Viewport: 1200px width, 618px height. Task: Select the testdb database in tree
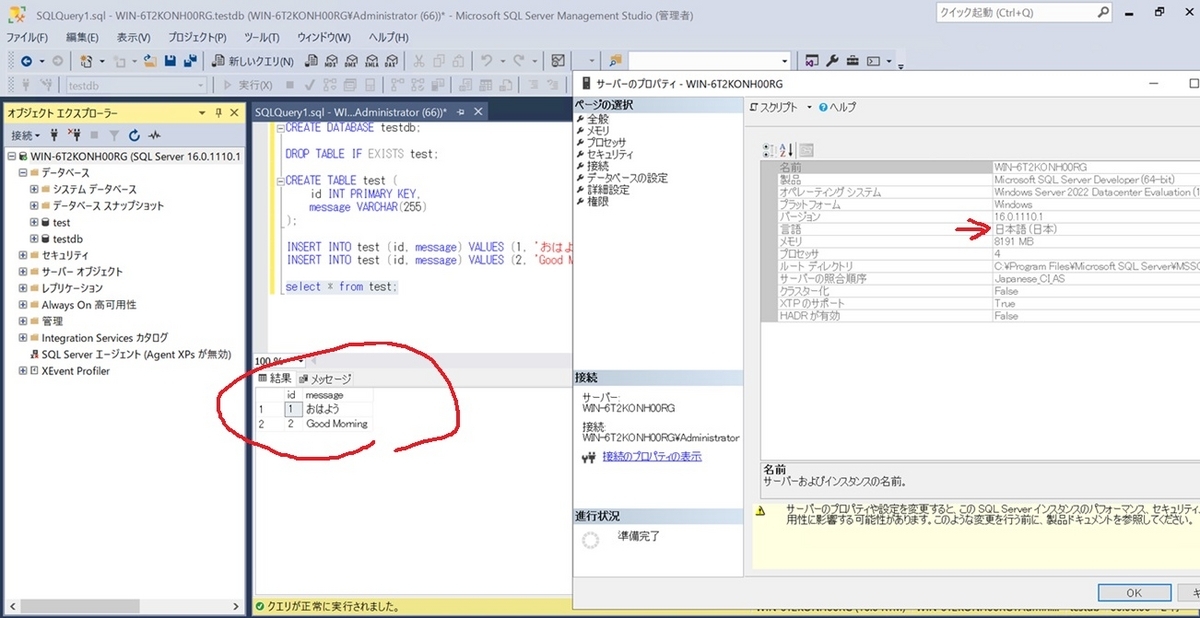point(67,239)
